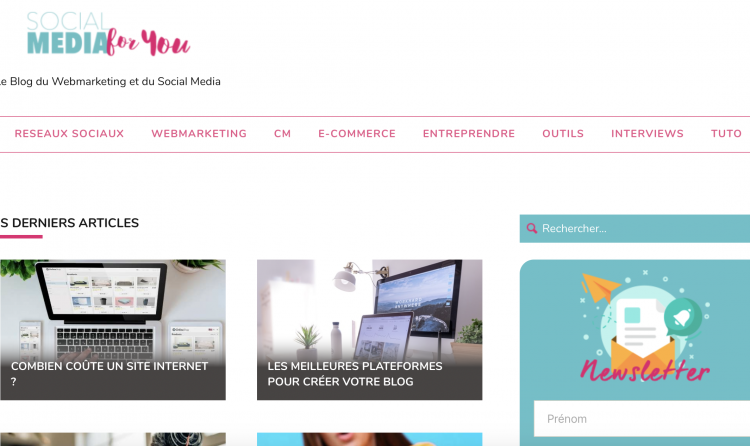750x446 pixels.
Task: Open the Combien coûte un site internet title
Action: [110, 374]
